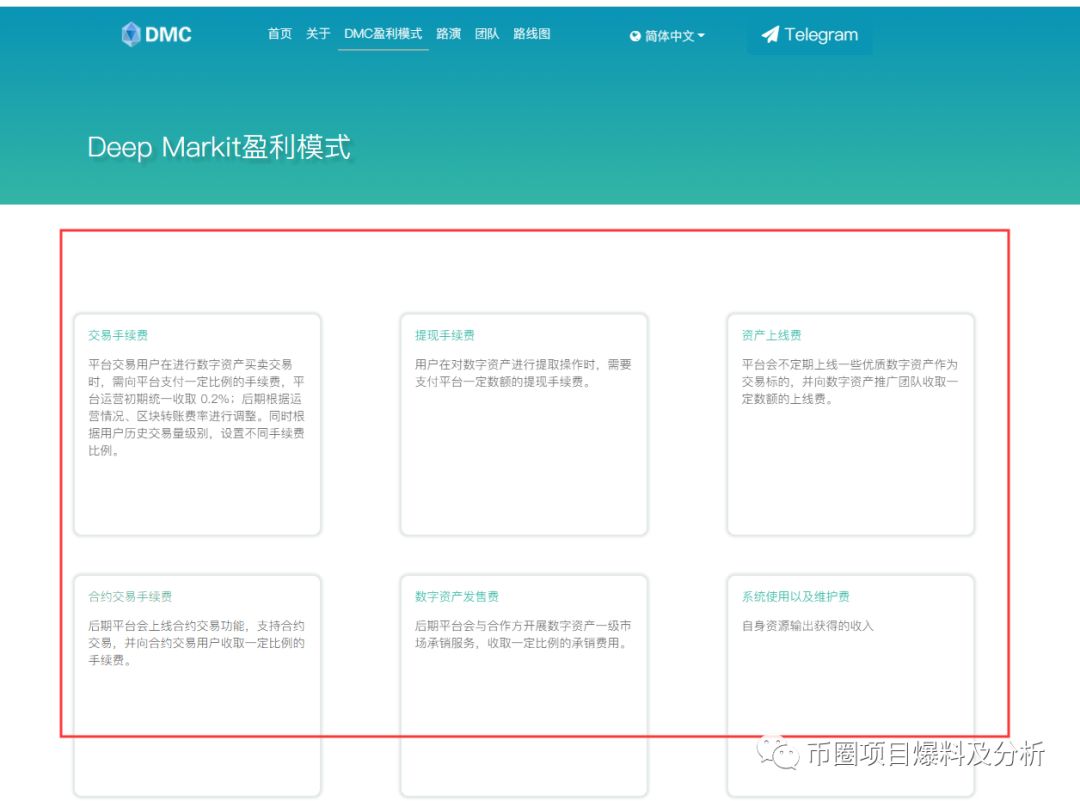This screenshot has width=1080, height=801.
Task: Click the 合约交易手续费 description paragraph
Action: pyautogui.click(x=196, y=643)
